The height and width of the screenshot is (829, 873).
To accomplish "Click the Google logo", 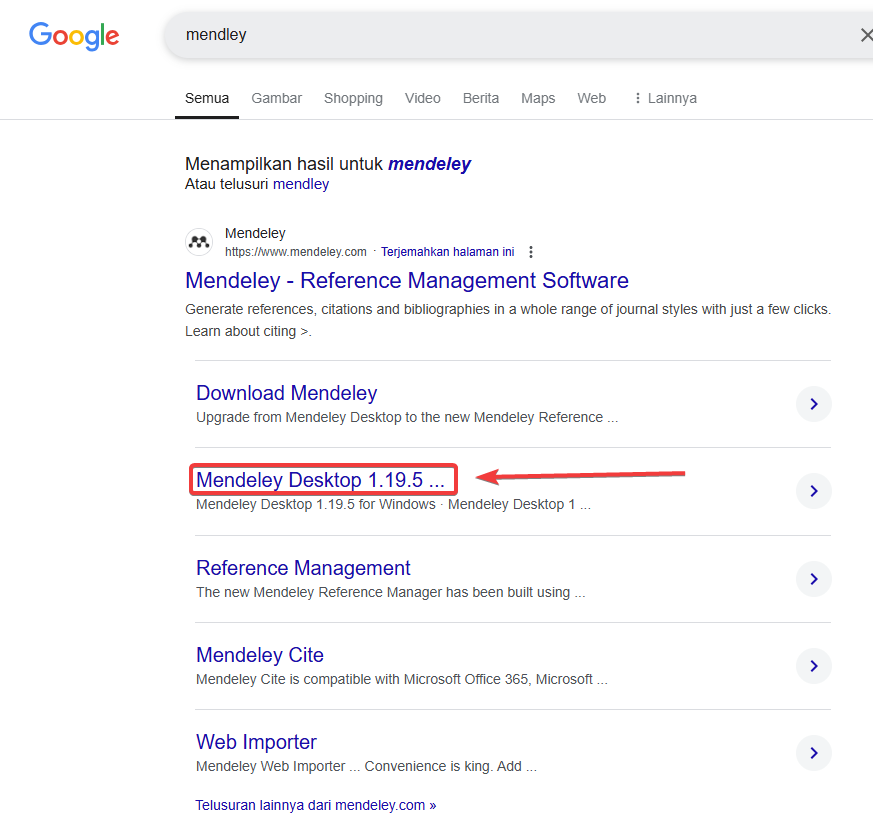I will tap(74, 36).
